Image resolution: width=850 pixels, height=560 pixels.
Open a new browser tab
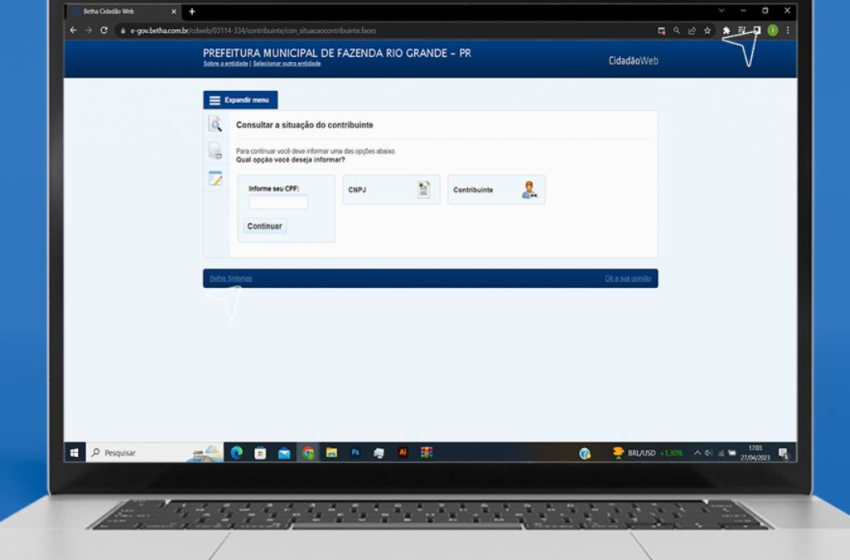(192, 11)
